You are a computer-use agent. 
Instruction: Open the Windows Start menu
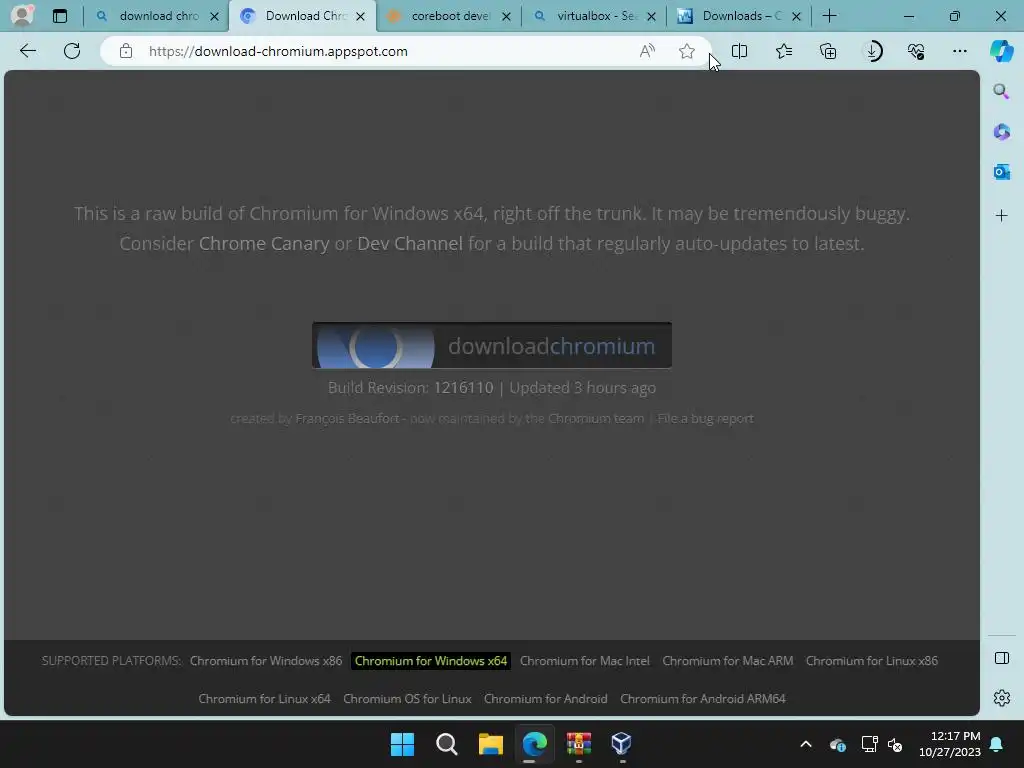402,744
